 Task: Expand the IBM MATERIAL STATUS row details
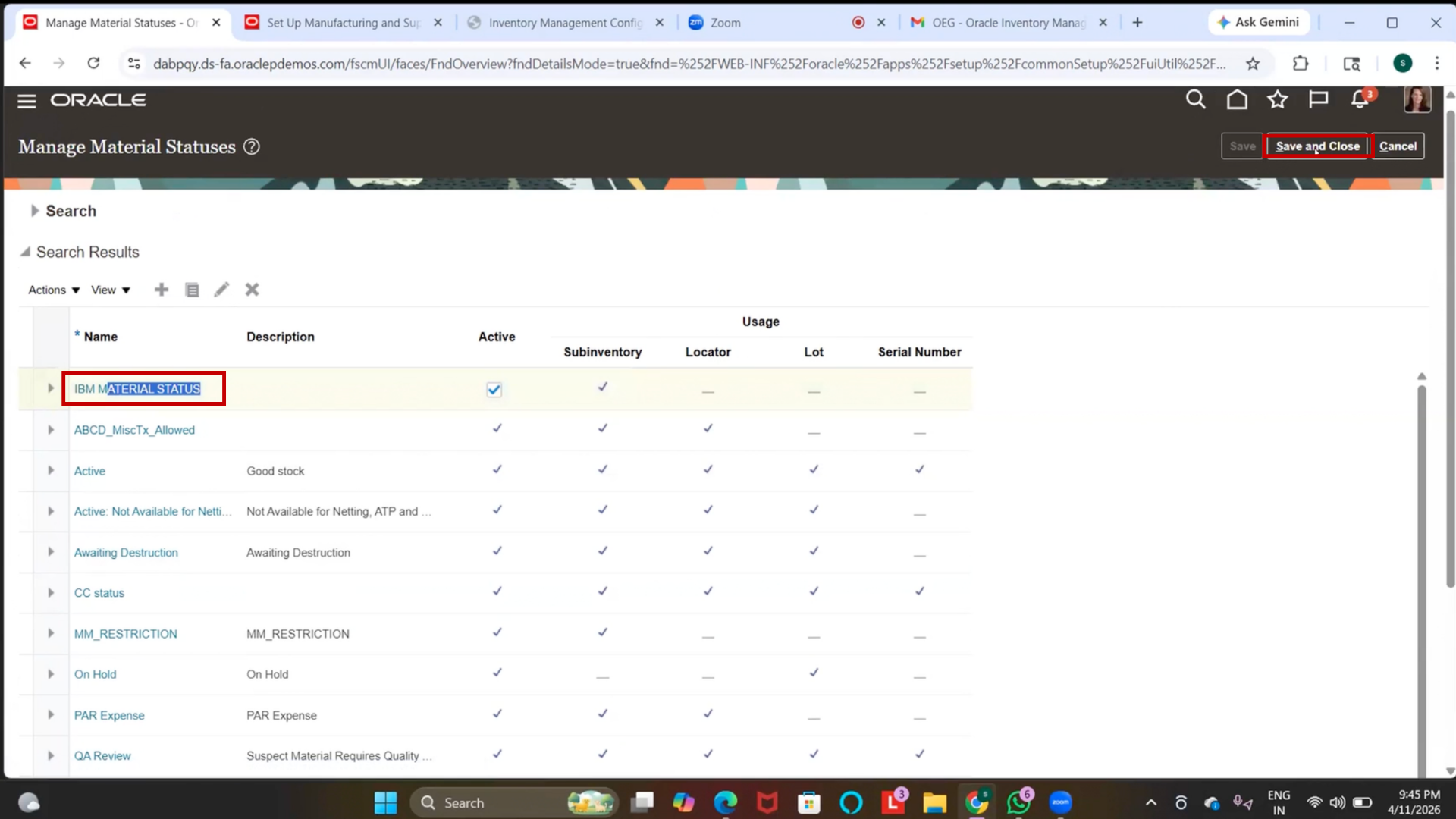(51, 388)
